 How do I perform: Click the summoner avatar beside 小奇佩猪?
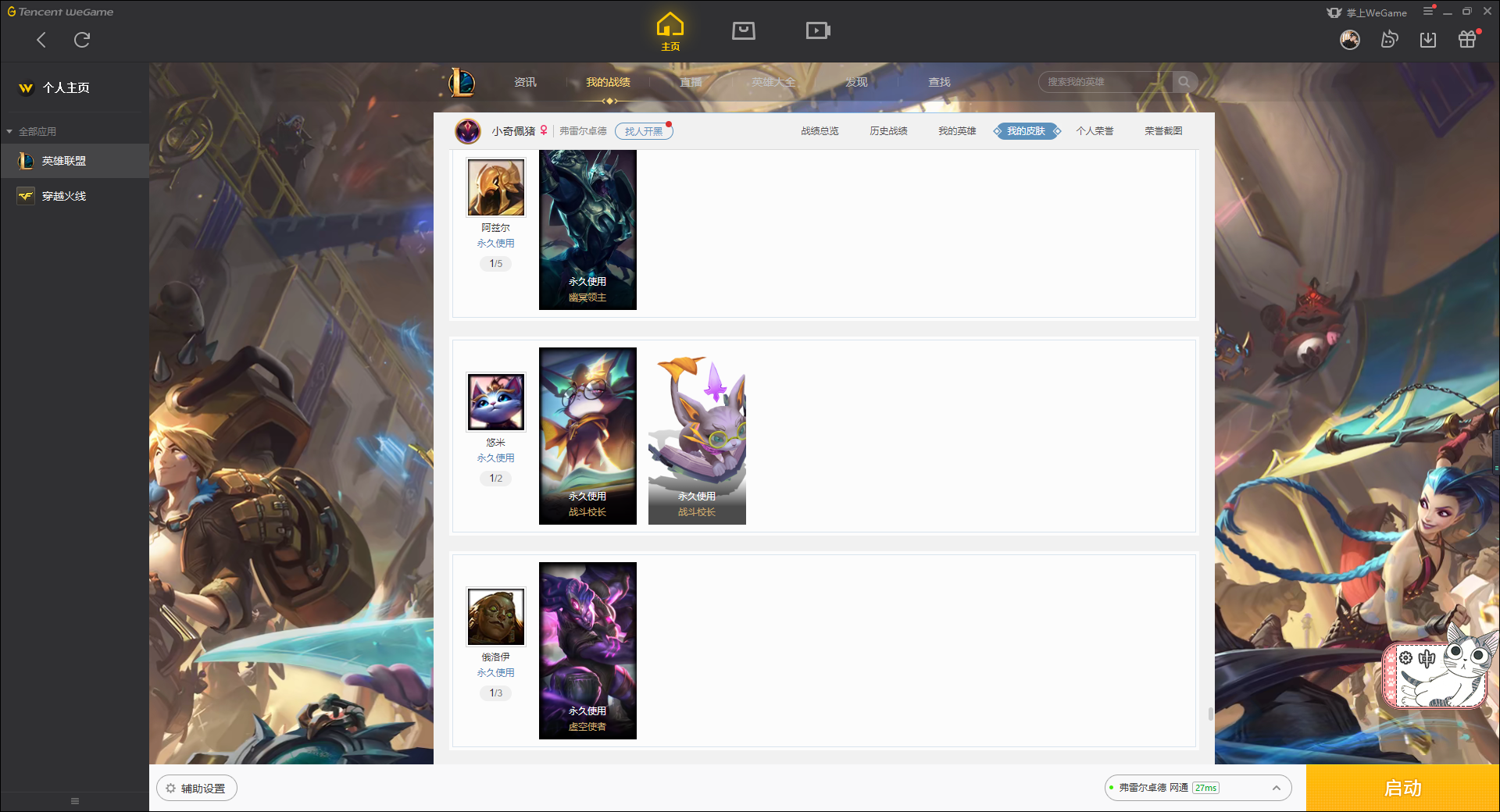[468, 131]
